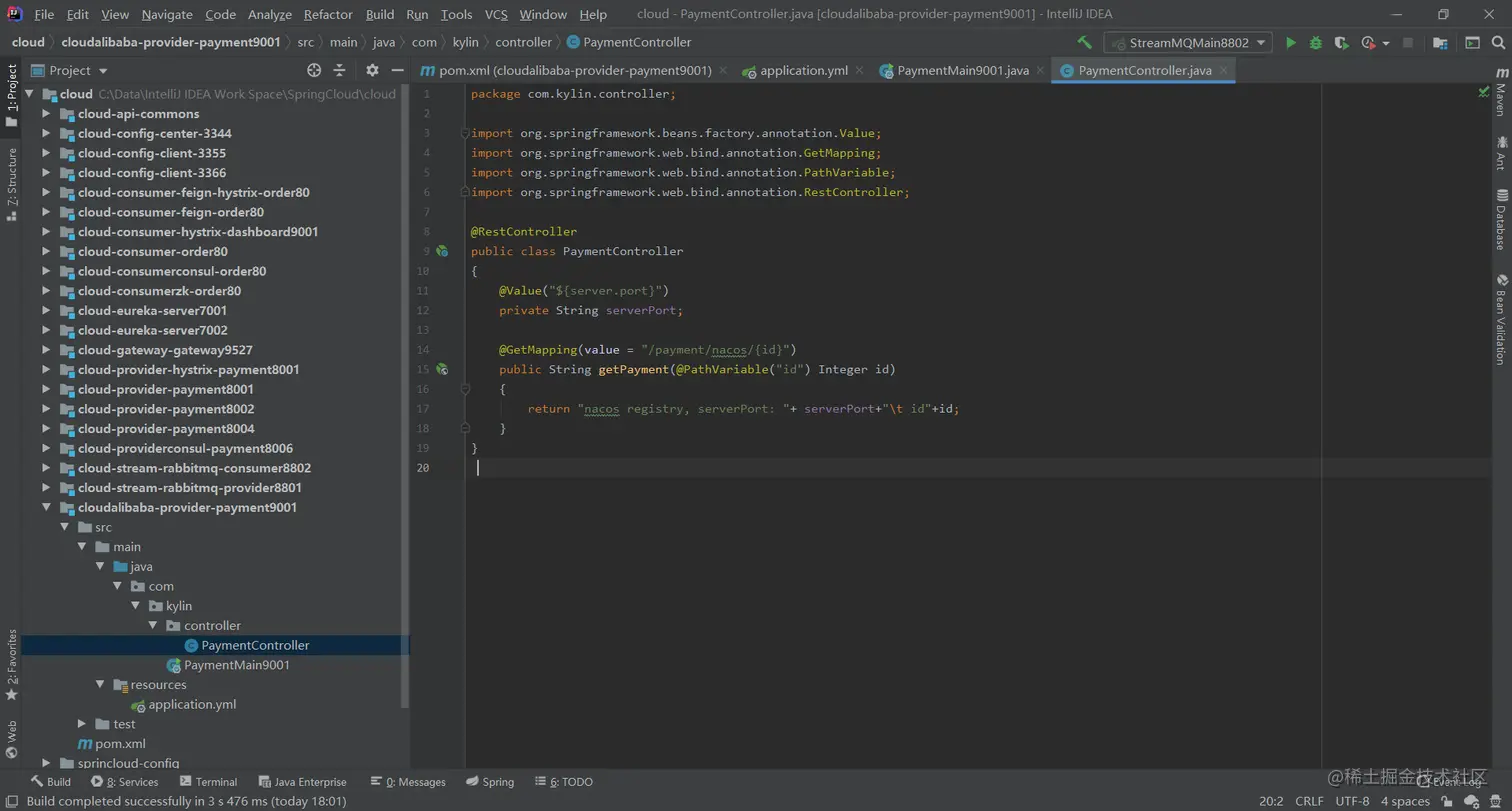Click Collapse All icon in Project panel
The height and width of the screenshot is (811, 1512).
coord(339,70)
